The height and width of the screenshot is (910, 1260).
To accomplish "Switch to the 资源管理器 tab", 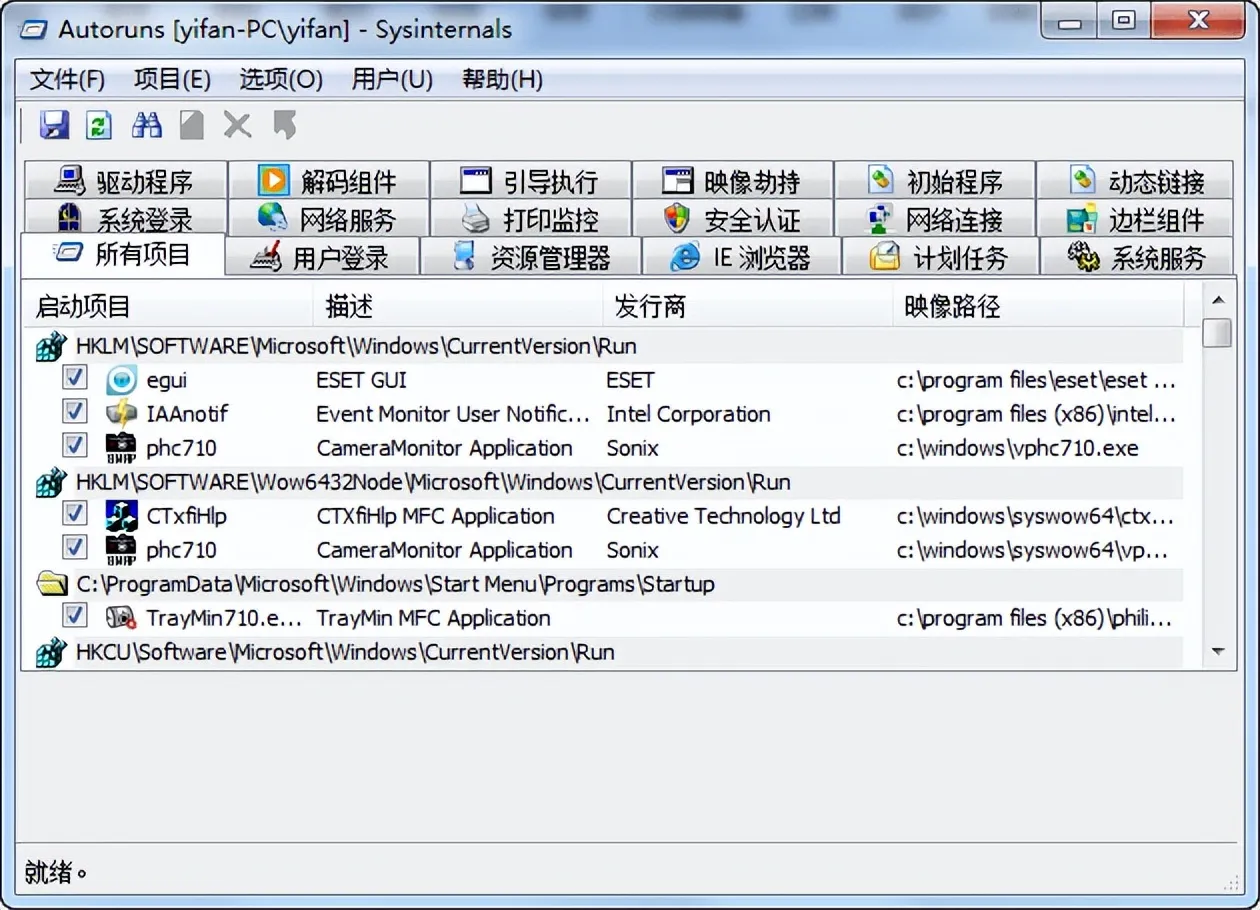I will pos(530,257).
